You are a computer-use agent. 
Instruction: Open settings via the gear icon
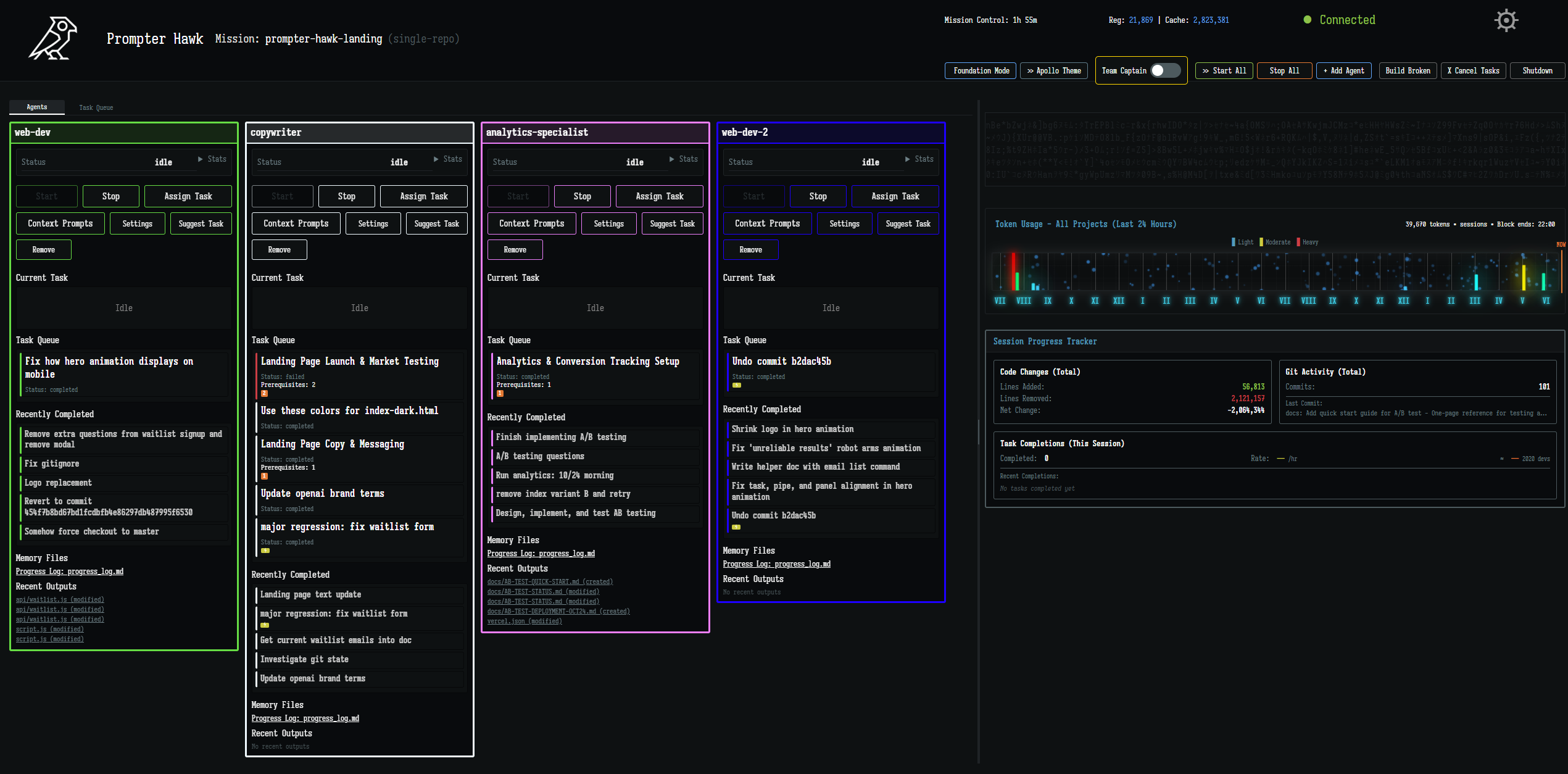[x=1506, y=20]
